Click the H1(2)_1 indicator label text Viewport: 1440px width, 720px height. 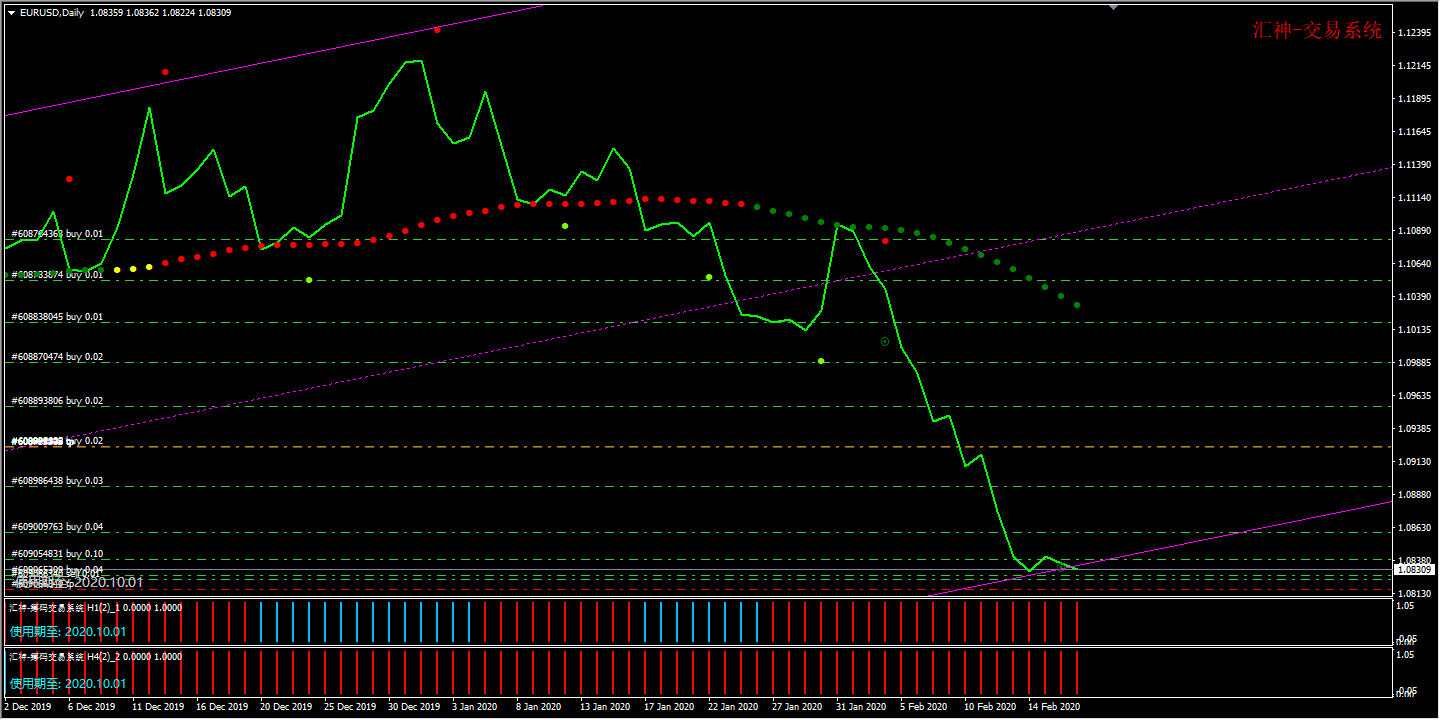pyautogui.click(x=96, y=607)
